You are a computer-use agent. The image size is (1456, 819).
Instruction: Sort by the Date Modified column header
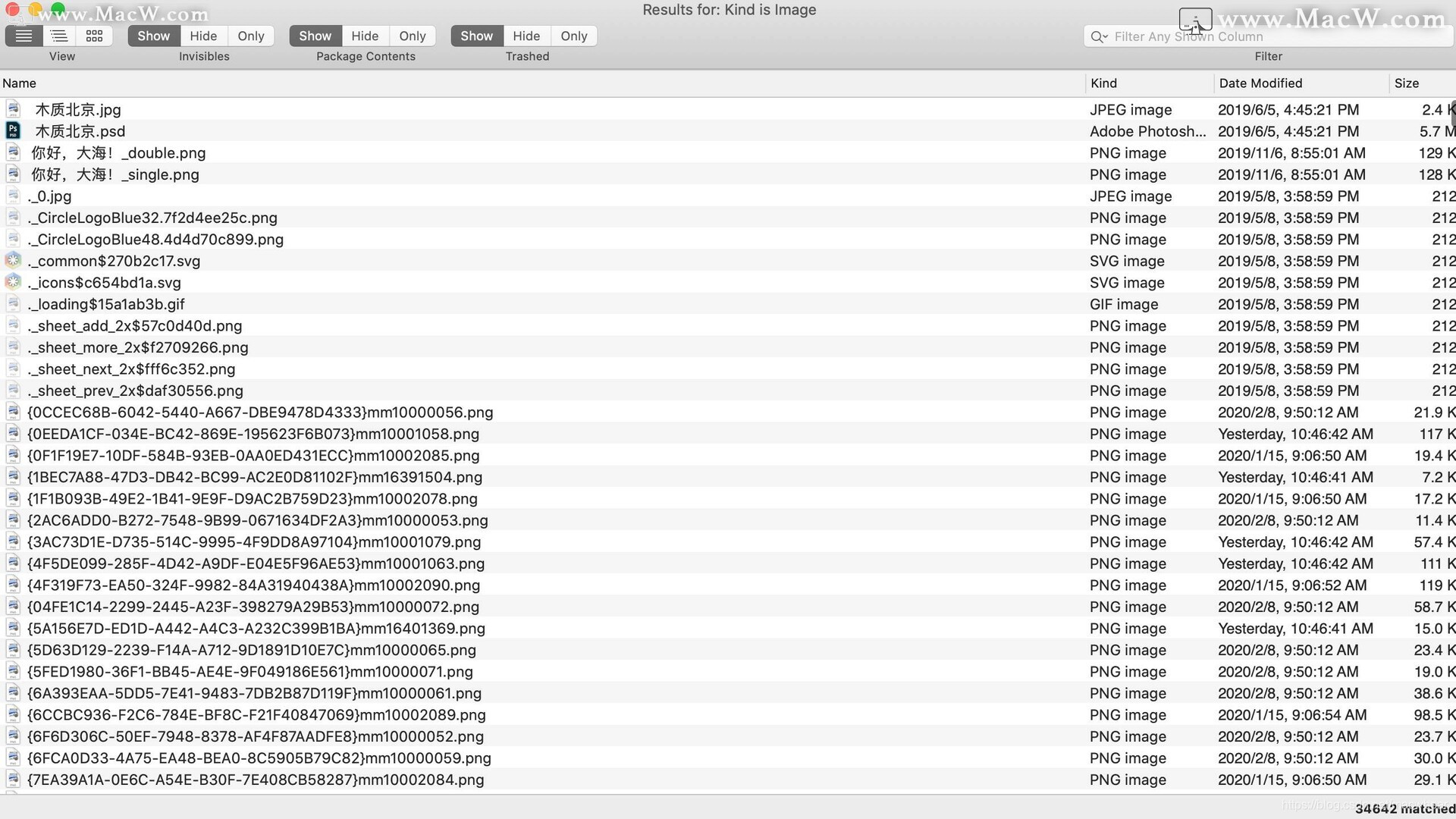(x=1260, y=83)
